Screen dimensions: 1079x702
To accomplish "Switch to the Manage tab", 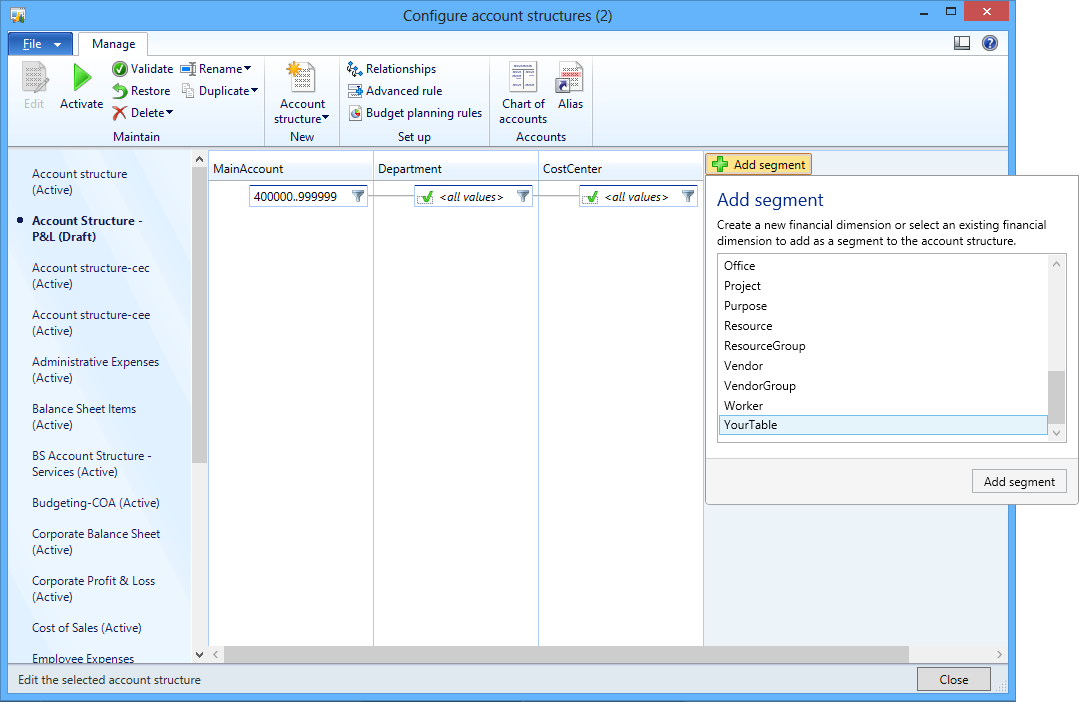I will click(114, 44).
